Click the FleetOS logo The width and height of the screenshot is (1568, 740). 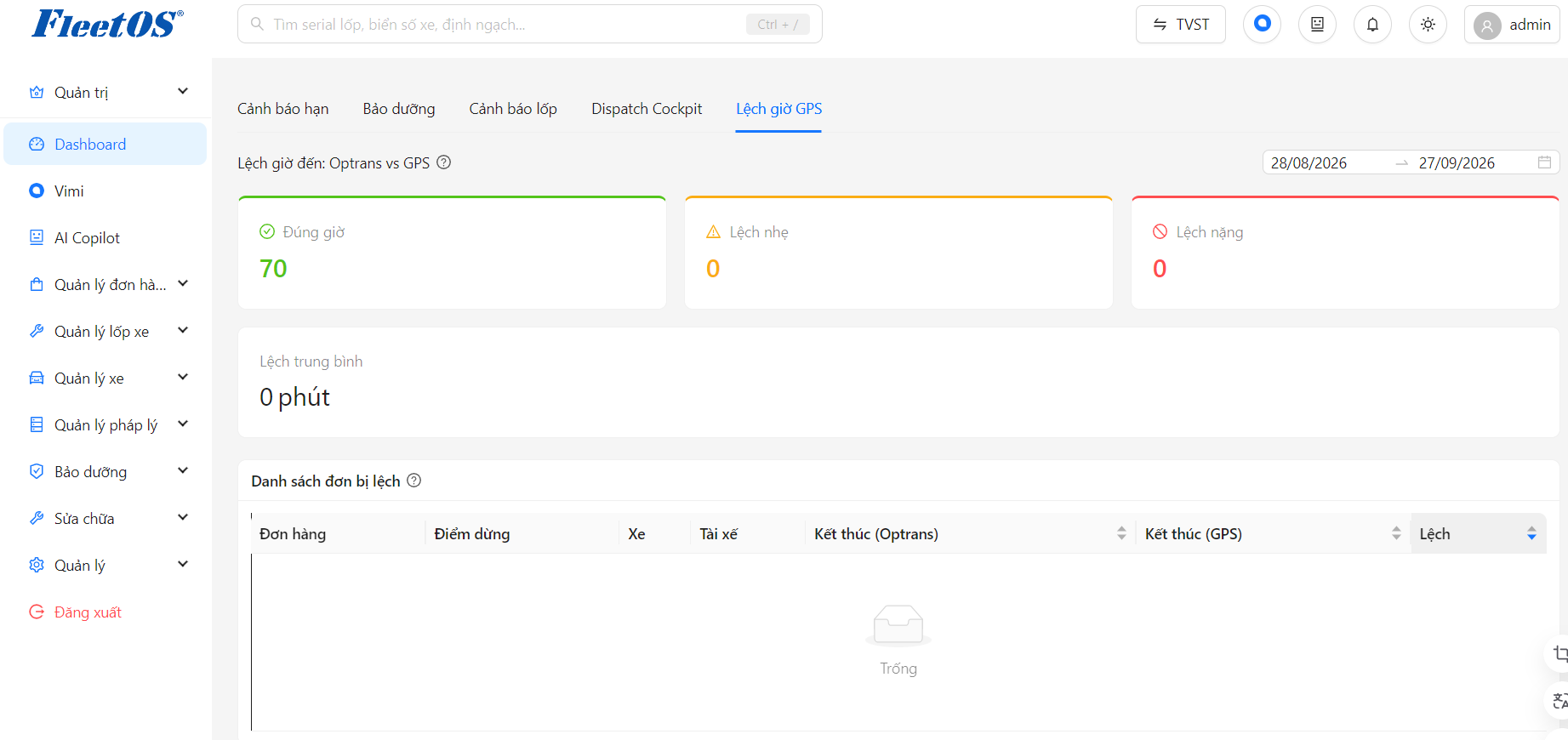(107, 24)
